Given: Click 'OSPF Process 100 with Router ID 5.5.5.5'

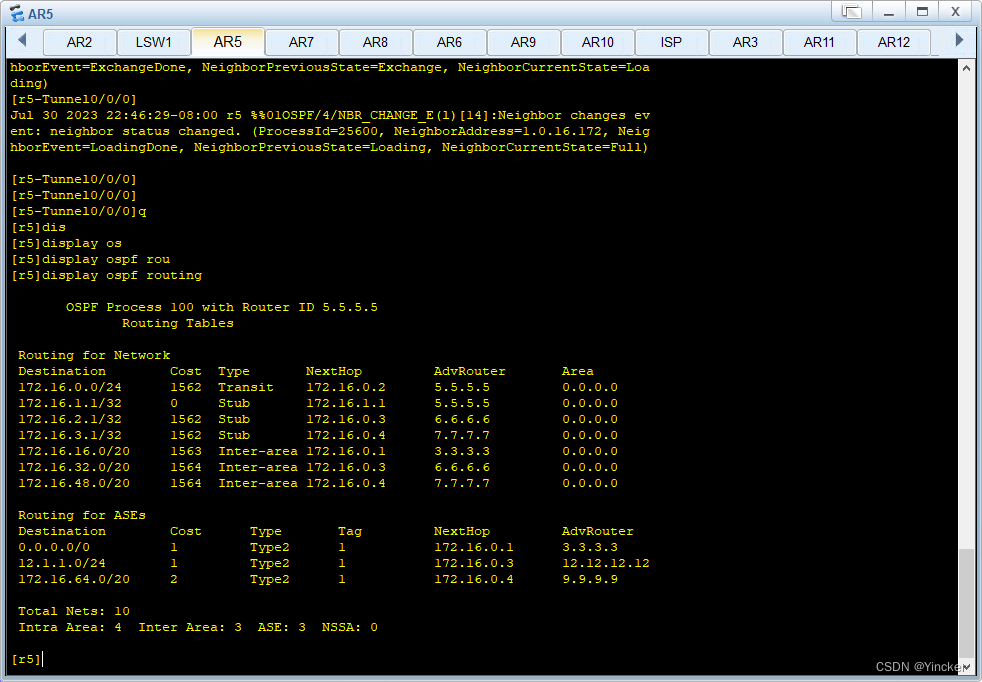Looking at the screenshot, I should pos(222,307).
